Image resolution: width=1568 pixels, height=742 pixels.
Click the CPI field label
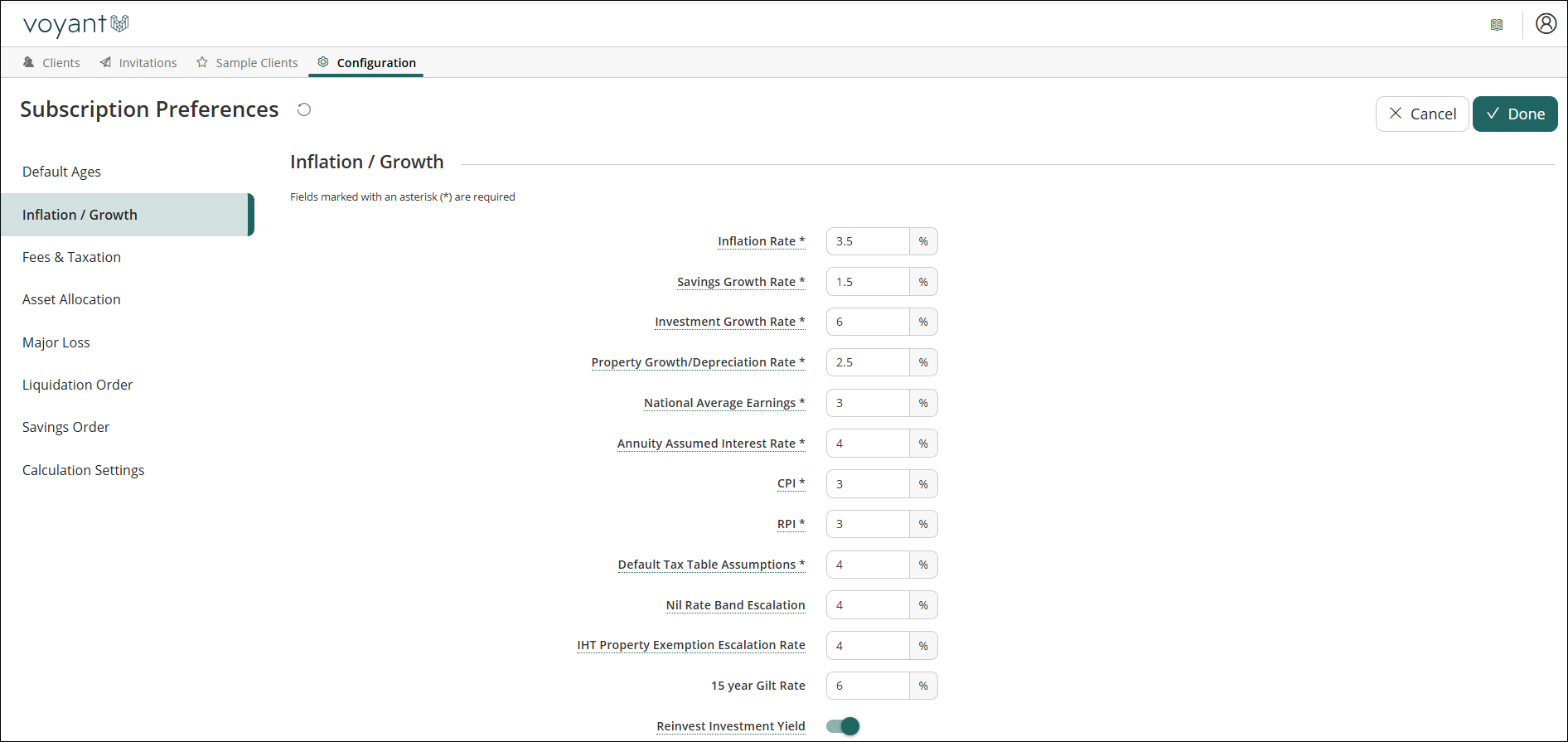(791, 483)
